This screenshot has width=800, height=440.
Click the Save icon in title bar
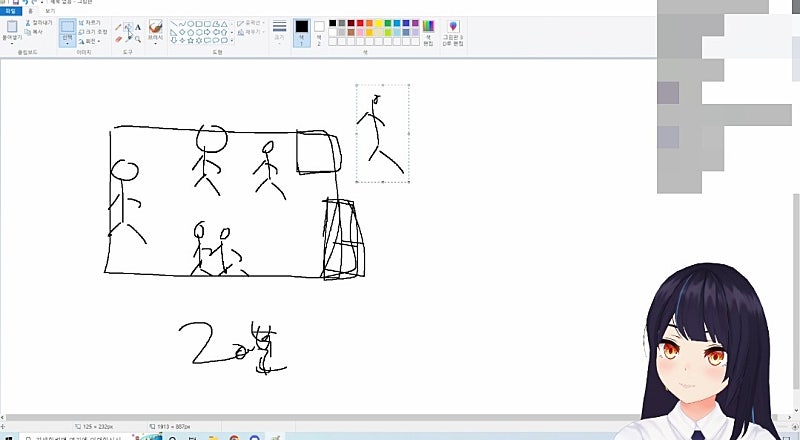(x=15, y=2)
